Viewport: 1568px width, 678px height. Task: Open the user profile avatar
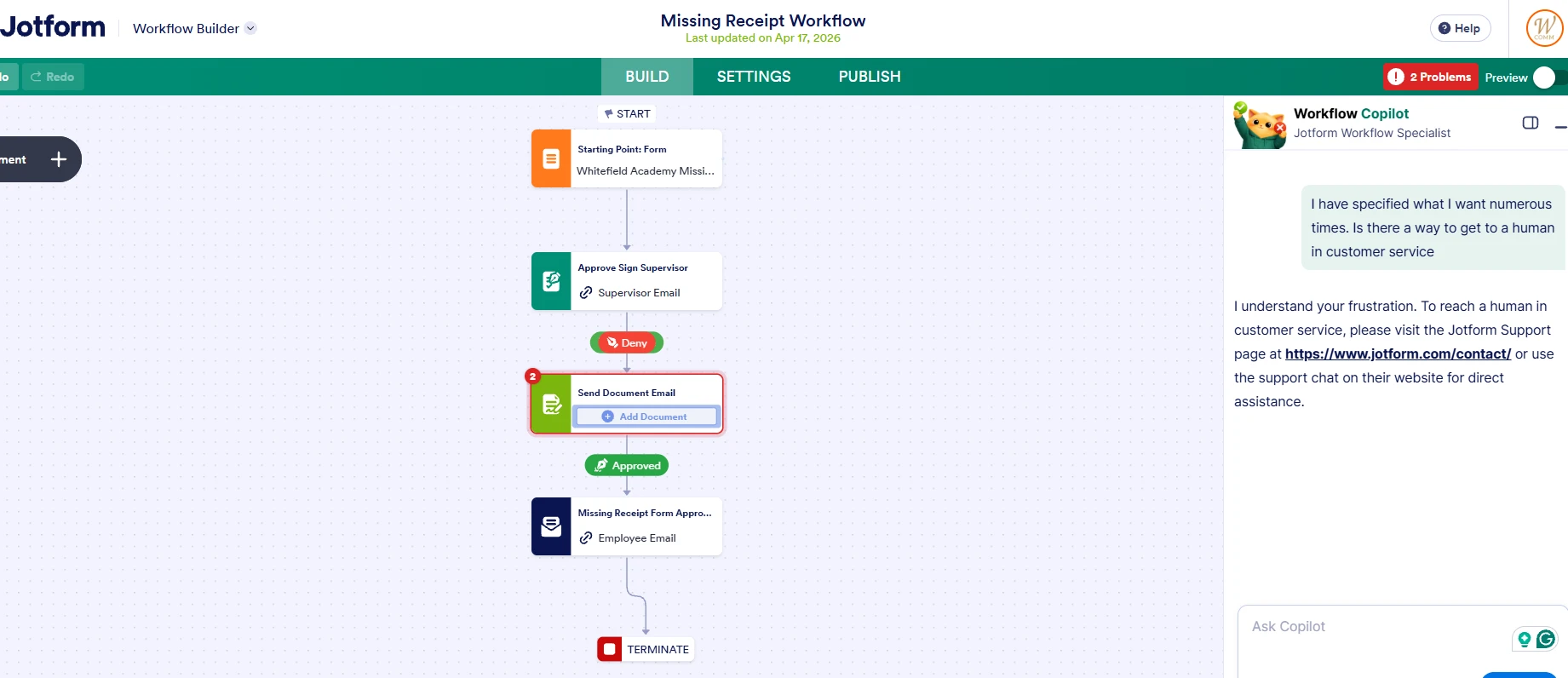[x=1543, y=28]
